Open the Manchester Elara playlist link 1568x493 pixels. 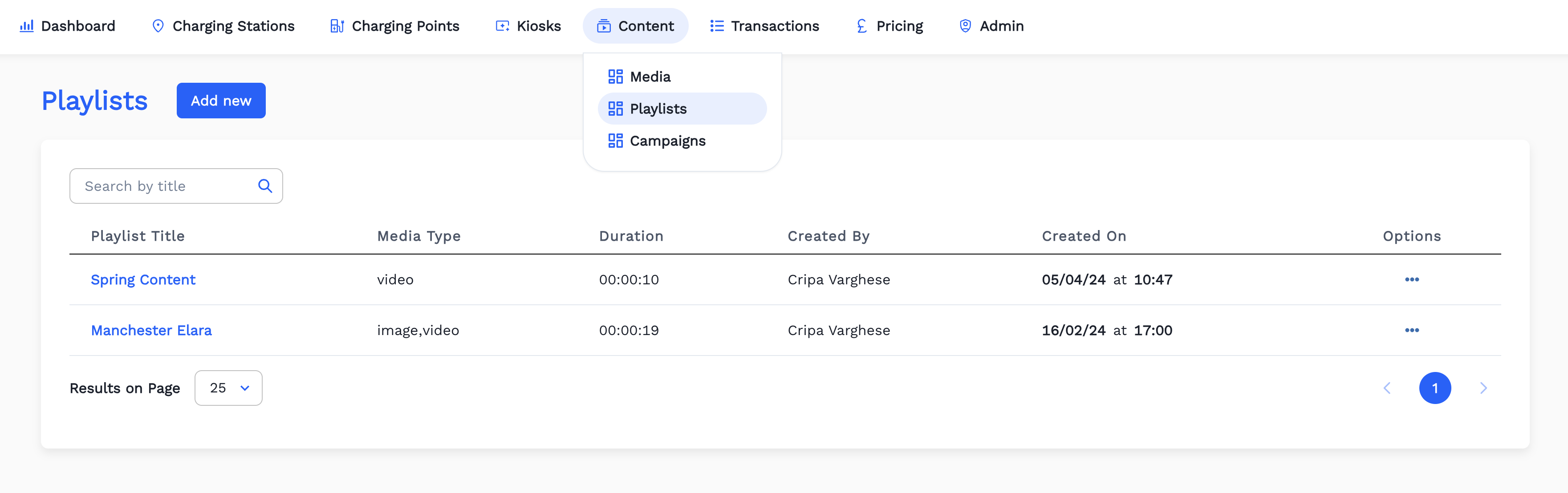pos(151,331)
